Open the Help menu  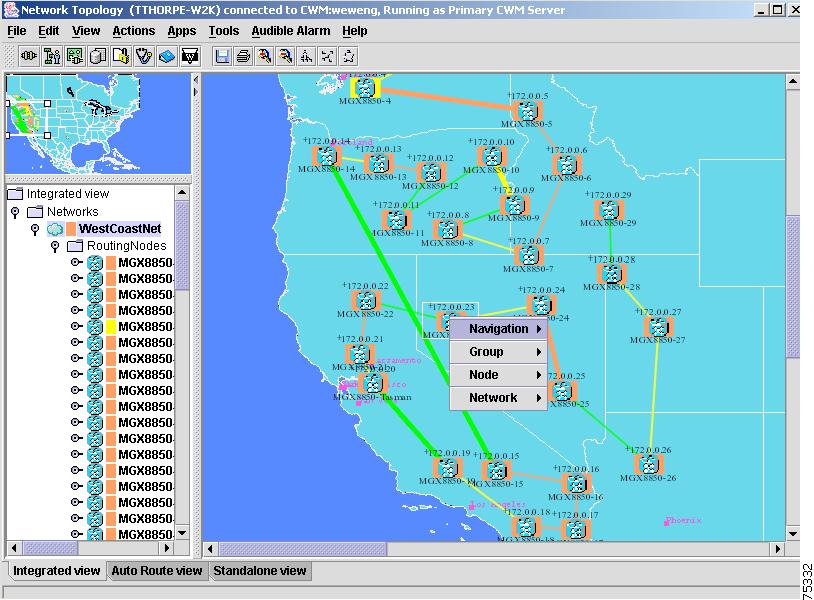click(355, 31)
